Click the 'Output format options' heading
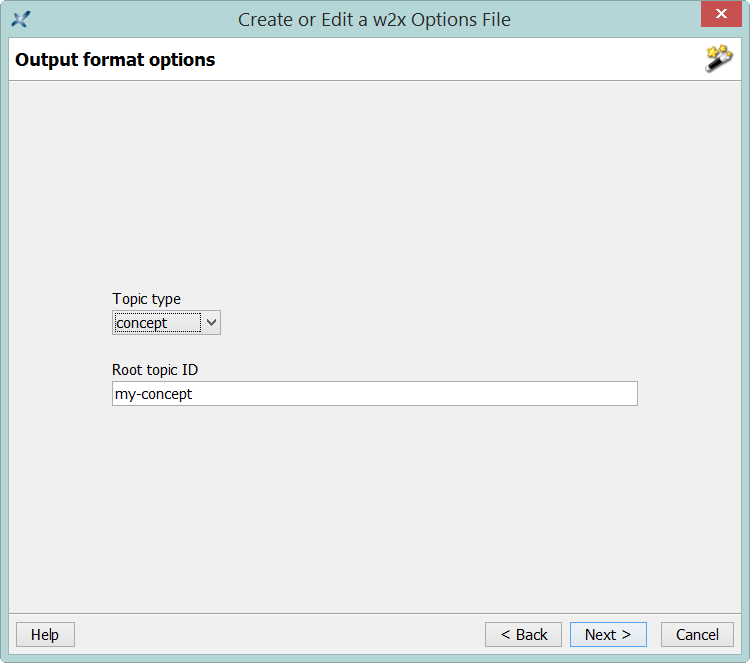The height and width of the screenshot is (663, 750). (x=115, y=60)
